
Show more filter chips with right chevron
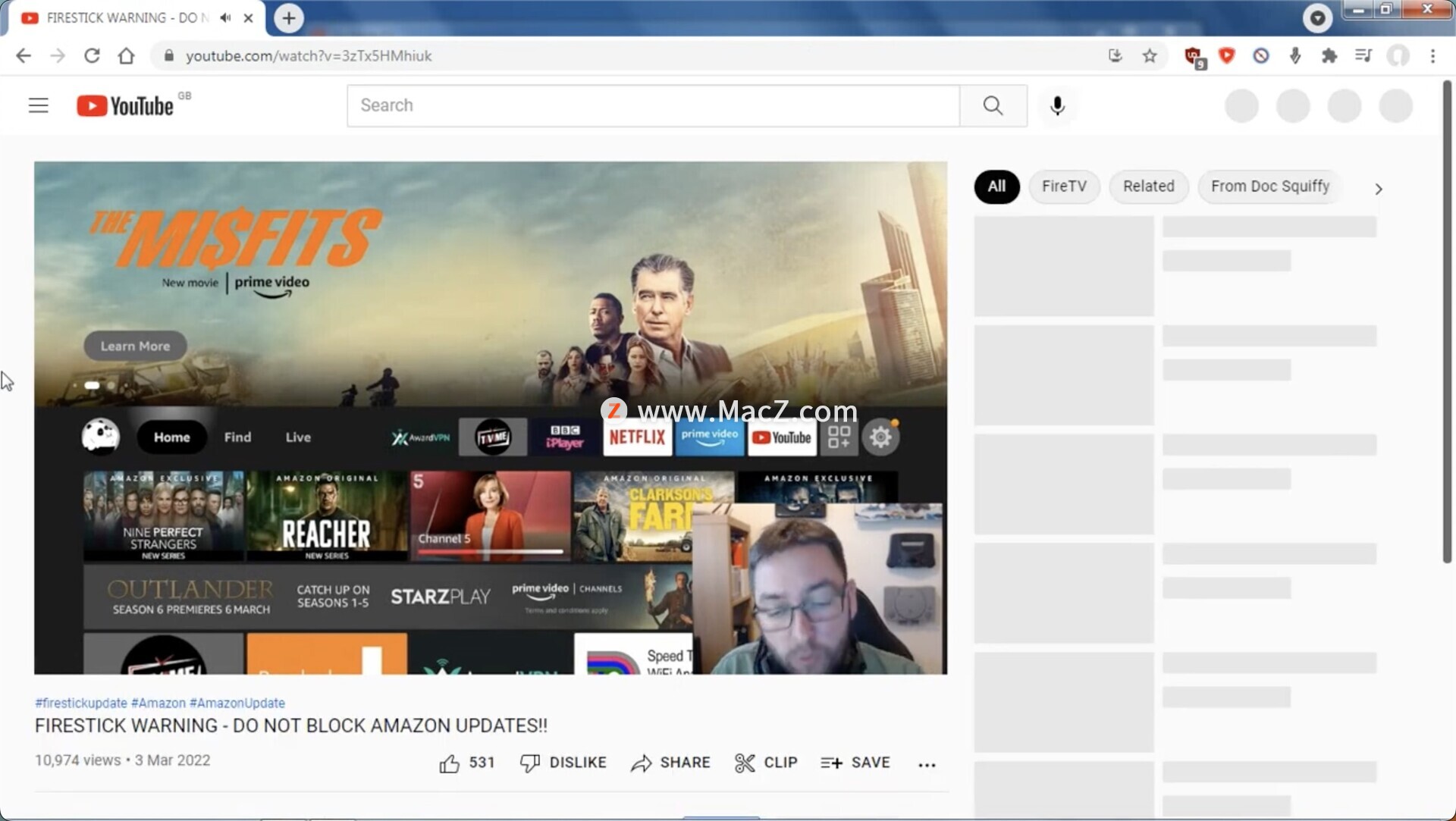(1378, 189)
